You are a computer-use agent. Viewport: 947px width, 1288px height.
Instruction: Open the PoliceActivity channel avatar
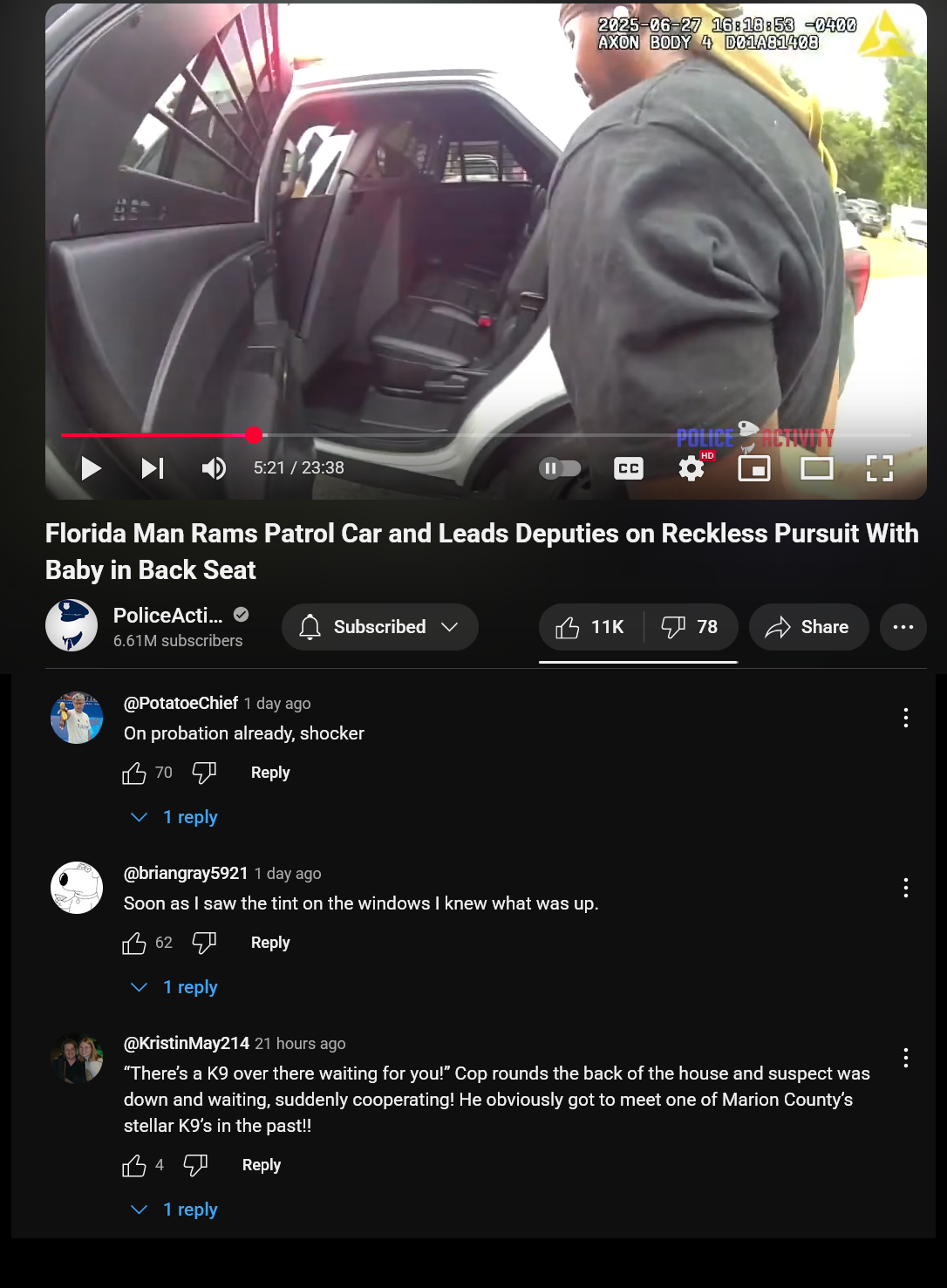72,625
